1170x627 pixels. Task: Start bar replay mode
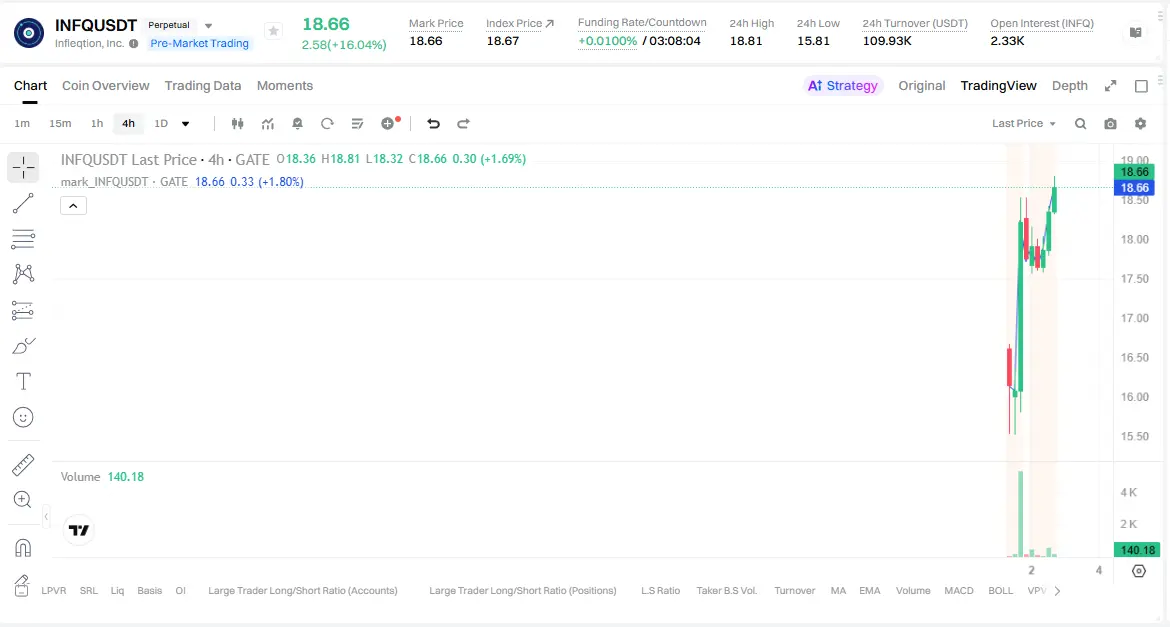[327, 123]
